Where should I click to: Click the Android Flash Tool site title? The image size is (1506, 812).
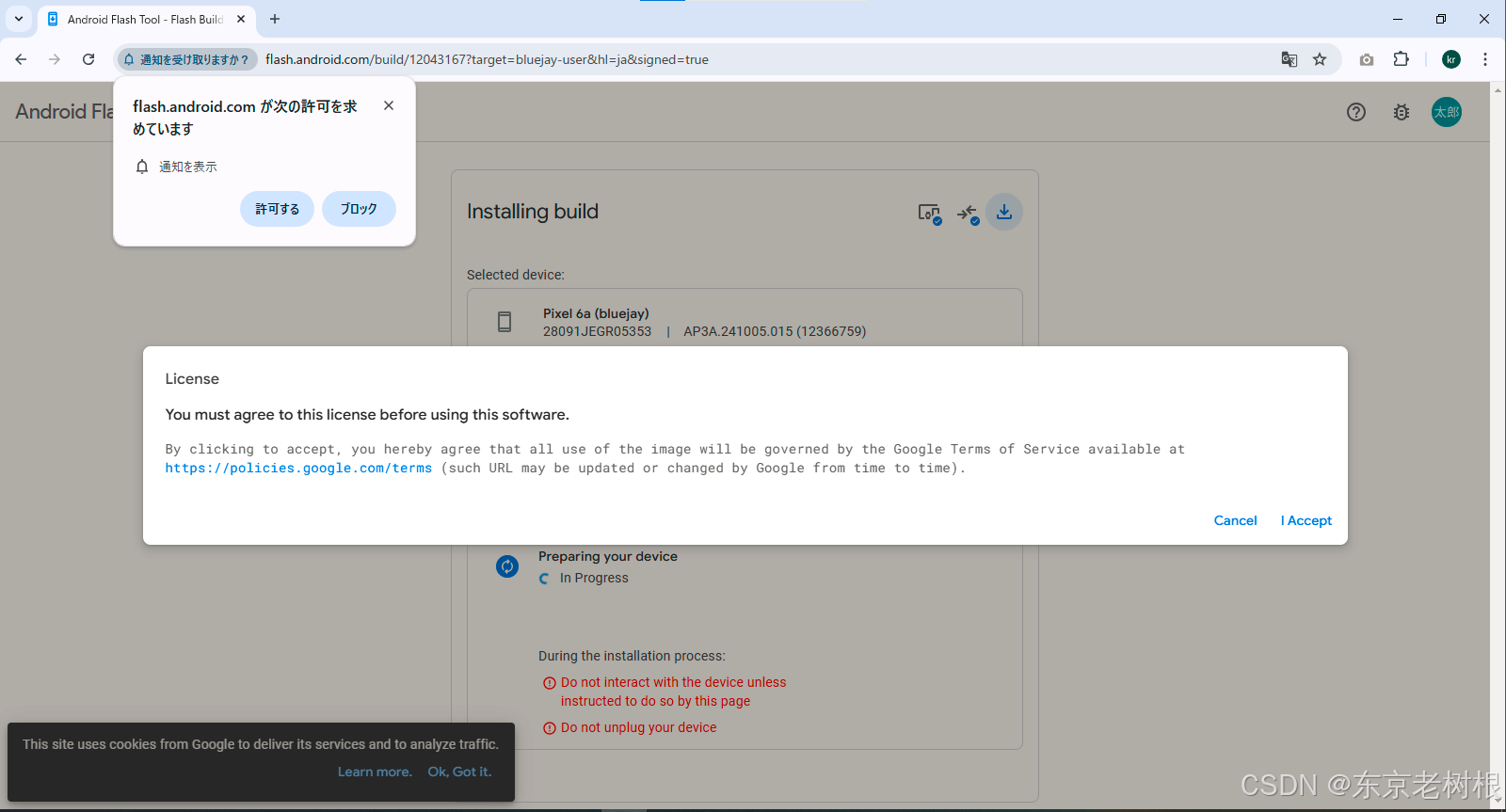(x=64, y=111)
